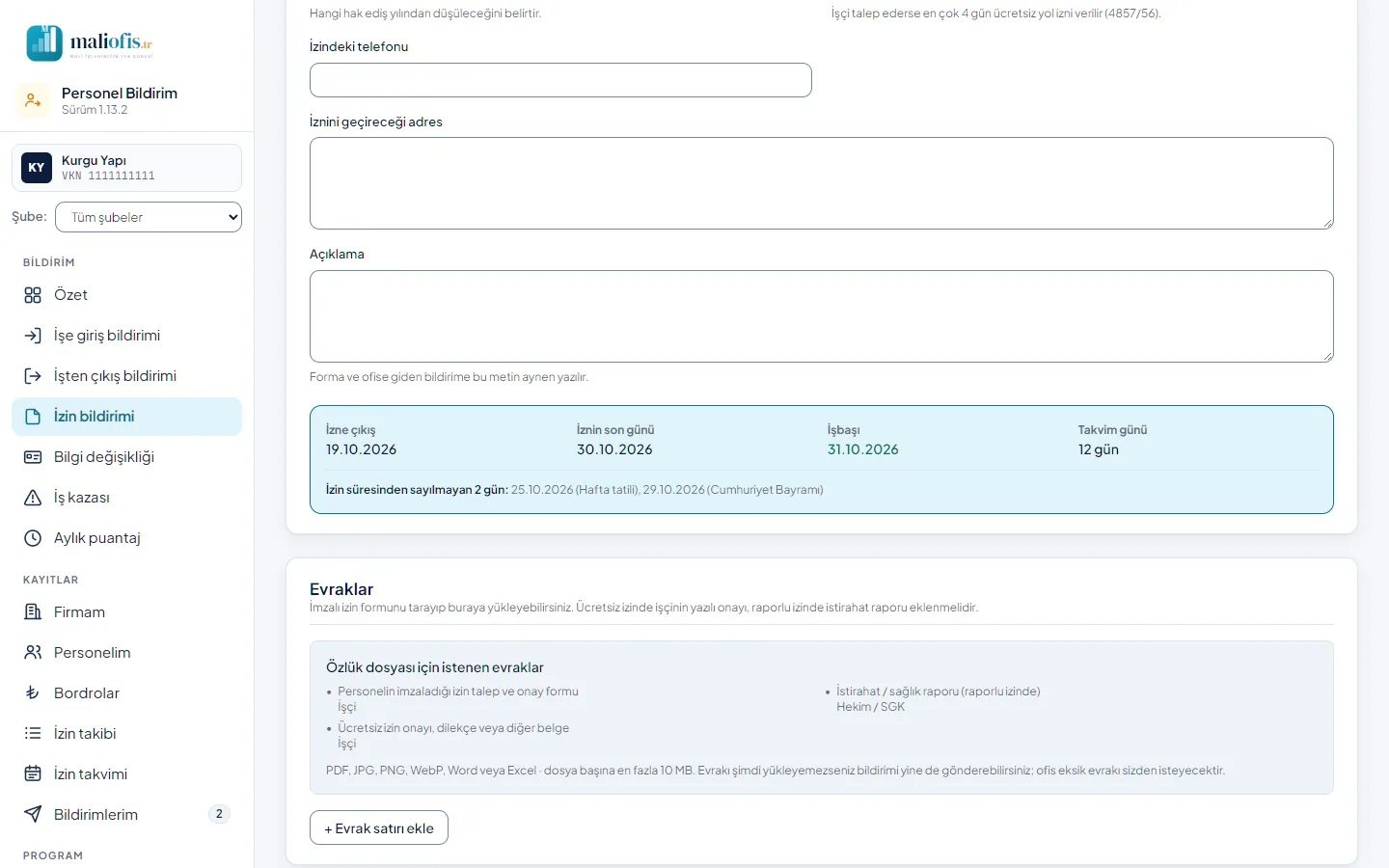Click the Bildirimlerim count badge 2

tap(219, 814)
